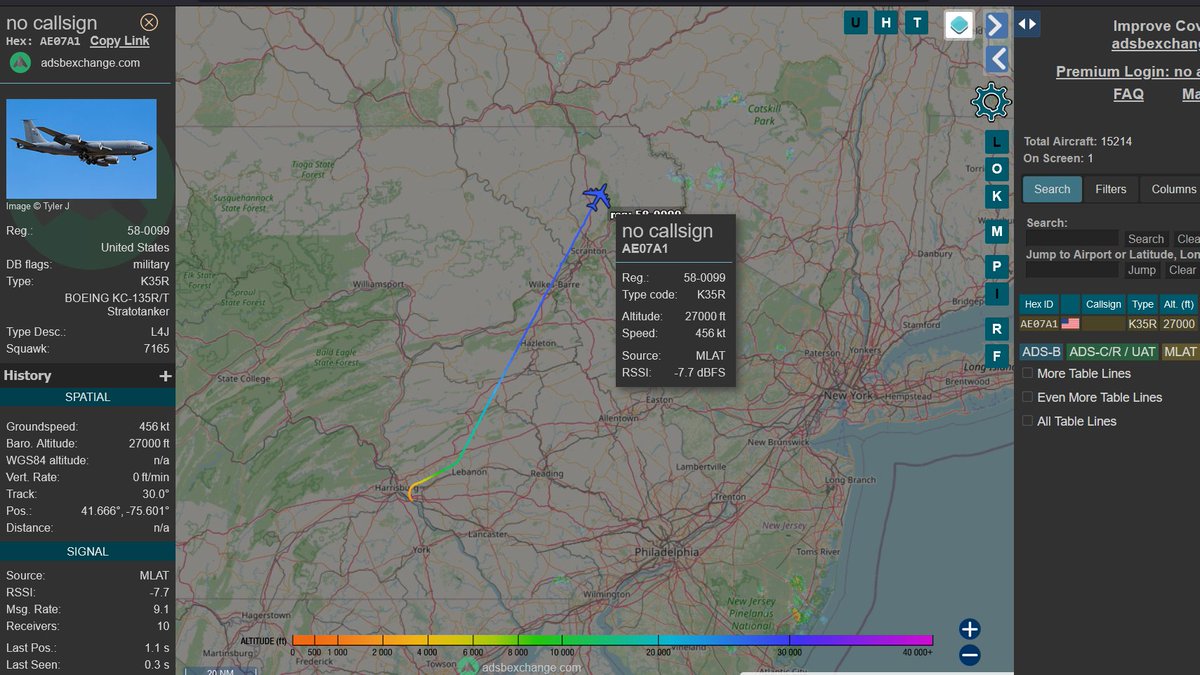Click the MLAT source legend label
Screen dimensions: 1200x675
1180,352
